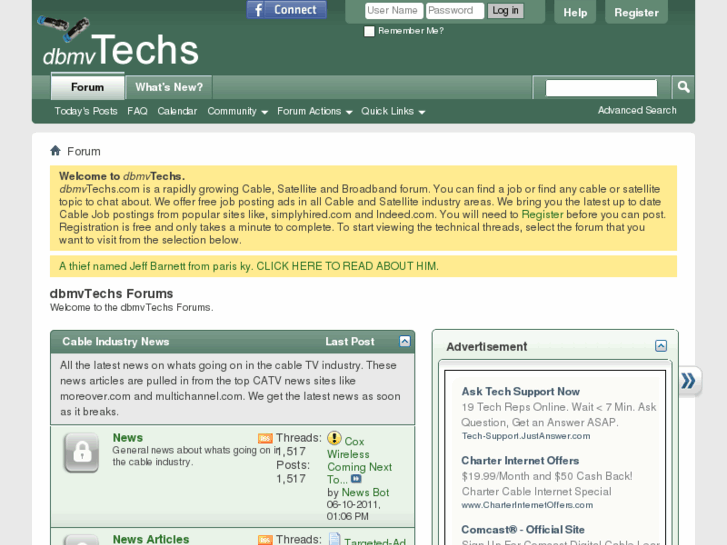Open the www.CharterInternetOffers.com link
This screenshot has width=727, height=545.
tap(527, 505)
